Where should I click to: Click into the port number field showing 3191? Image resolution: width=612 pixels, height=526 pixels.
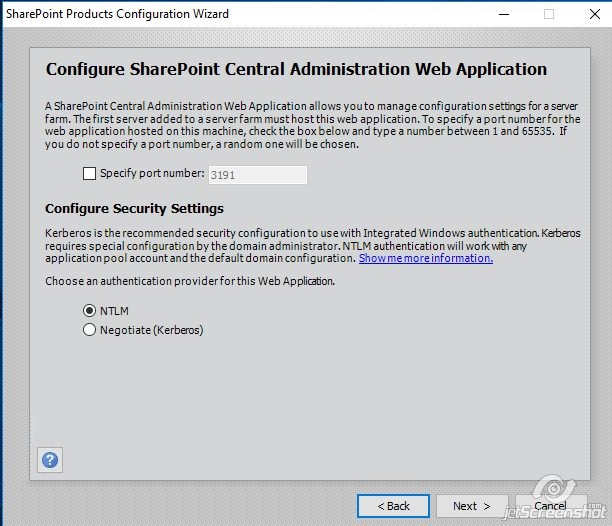pyautogui.click(x=258, y=175)
